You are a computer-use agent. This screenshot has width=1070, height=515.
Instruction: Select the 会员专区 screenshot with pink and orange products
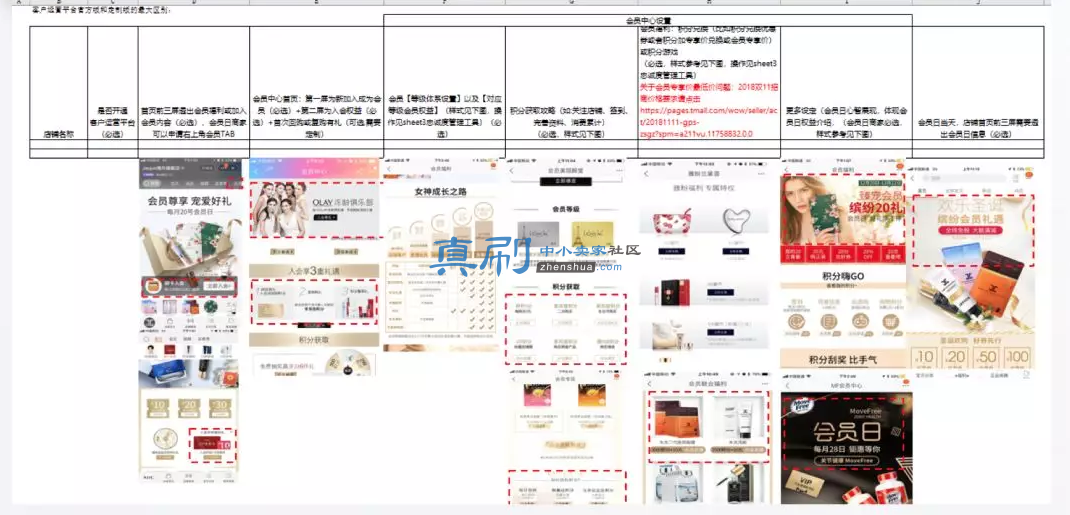[567, 437]
